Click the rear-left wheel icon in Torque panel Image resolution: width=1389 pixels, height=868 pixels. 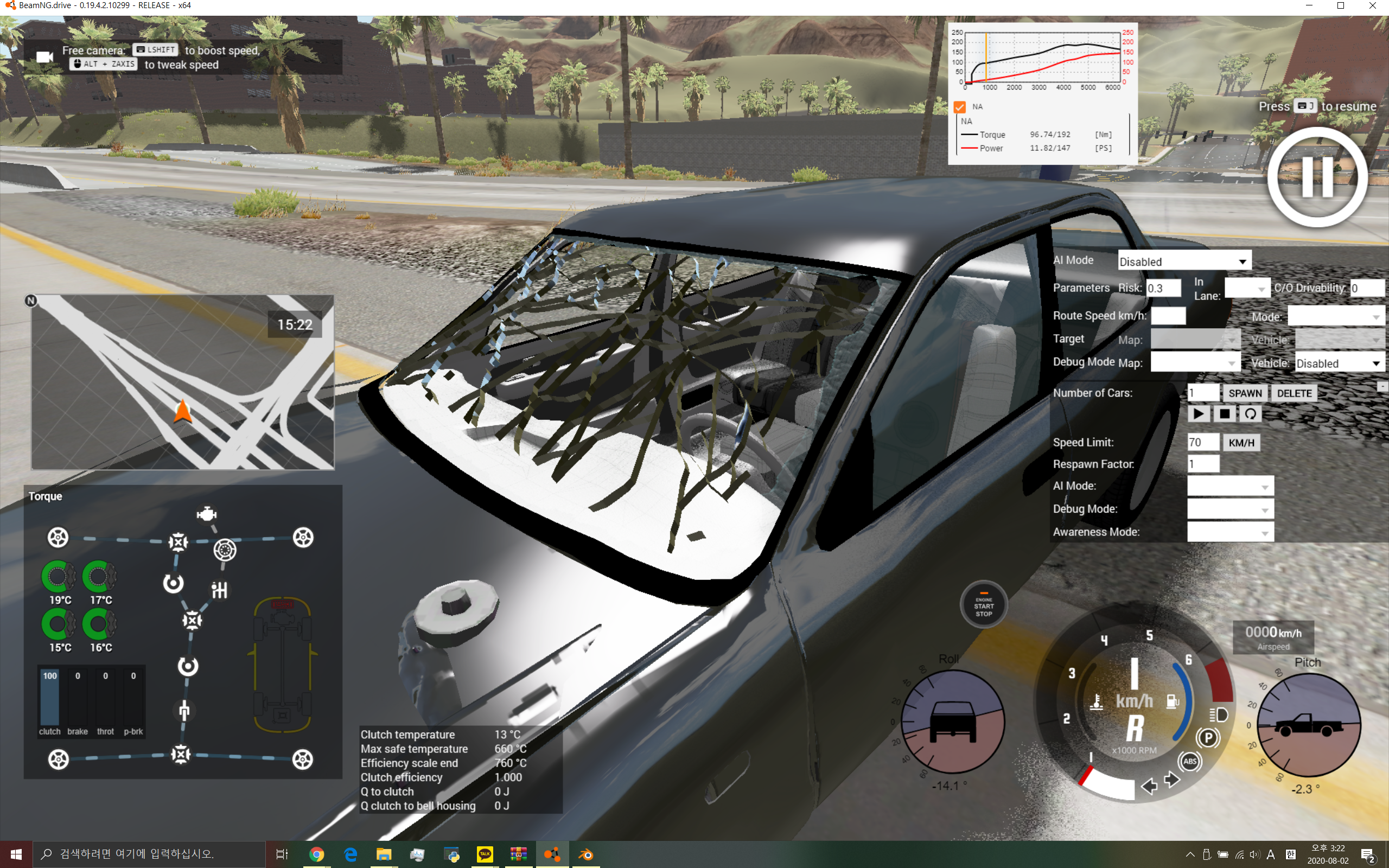58,759
